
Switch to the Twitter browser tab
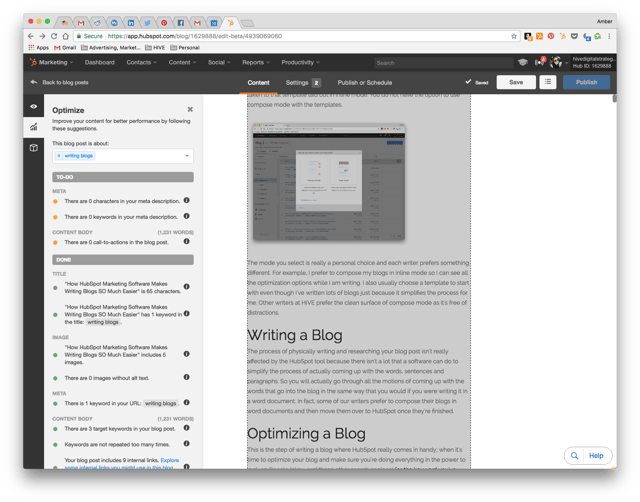(x=147, y=23)
